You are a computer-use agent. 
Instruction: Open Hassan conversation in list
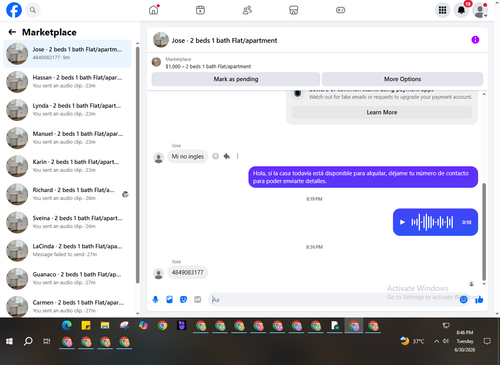coord(68,82)
